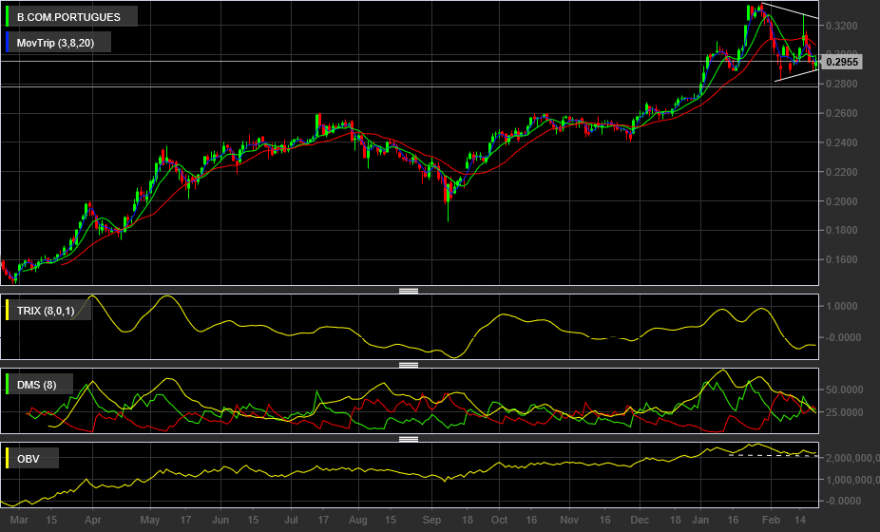Select the B.COM.PORTUGUES chart label
The height and width of the screenshot is (532, 880).
tap(68, 17)
